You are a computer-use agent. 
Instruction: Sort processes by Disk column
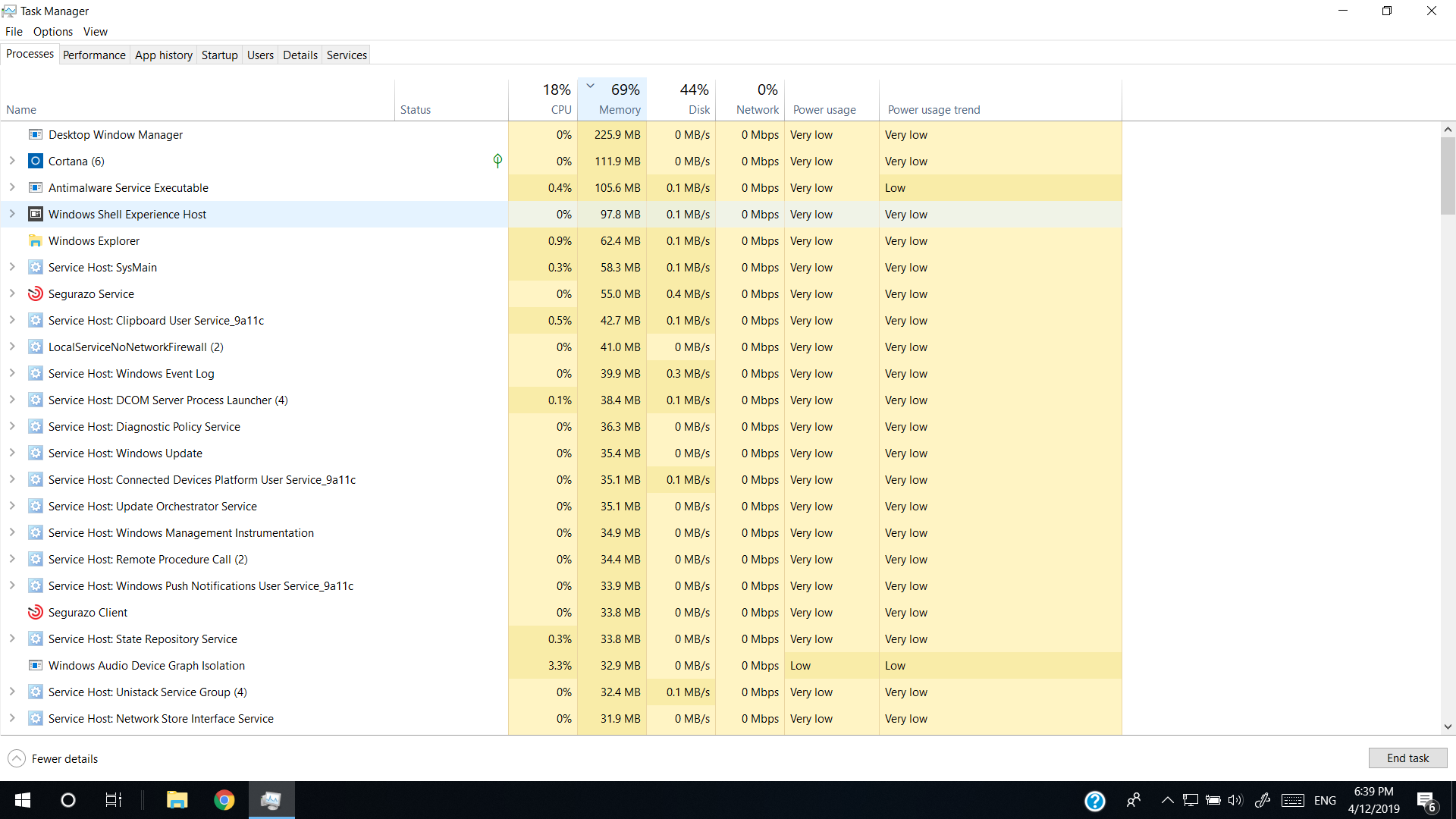click(681, 99)
